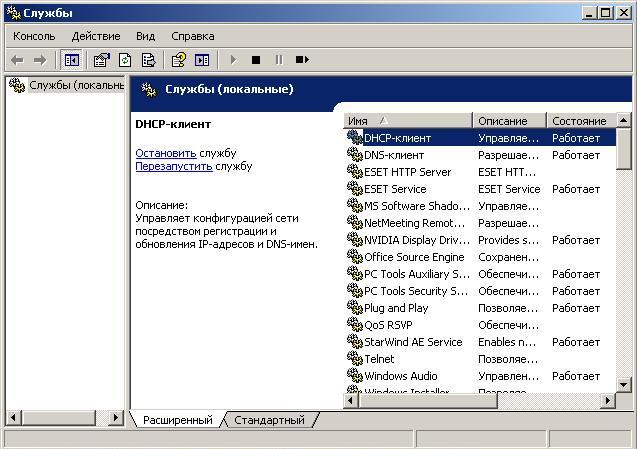The height and width of the screenshot is (449, 637).
Task: Click tree pane scroll left arrow
Action: (x=13, y=417)
